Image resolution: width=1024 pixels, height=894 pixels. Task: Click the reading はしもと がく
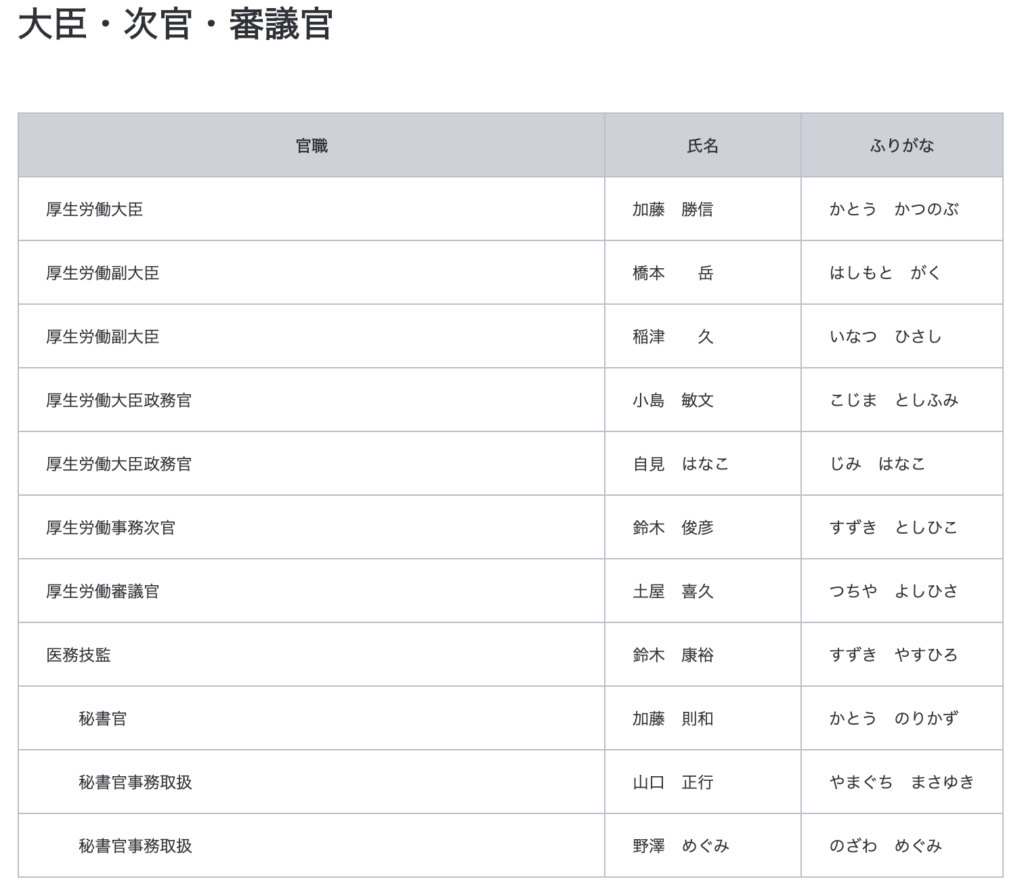[885, 273]
